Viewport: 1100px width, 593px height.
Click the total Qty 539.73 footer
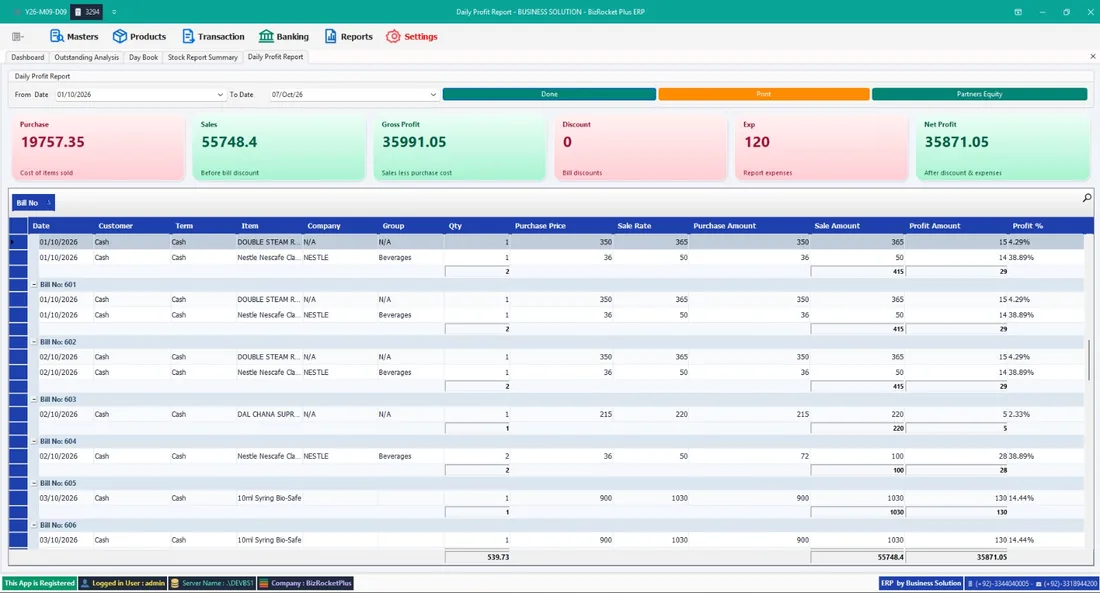click(x=477, y=557)
